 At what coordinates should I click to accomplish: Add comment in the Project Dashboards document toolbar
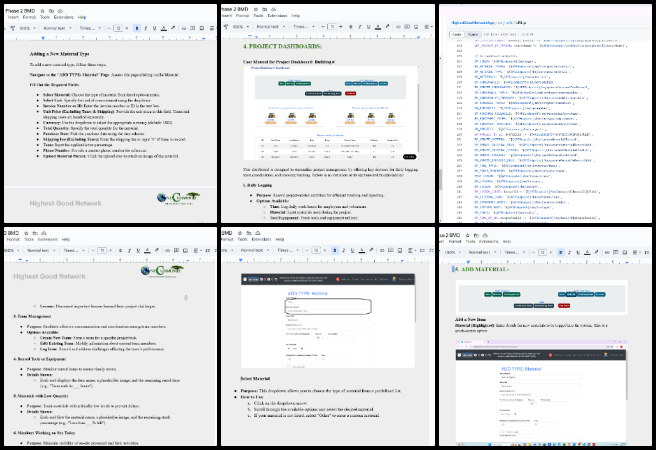[x=407, y=26]
